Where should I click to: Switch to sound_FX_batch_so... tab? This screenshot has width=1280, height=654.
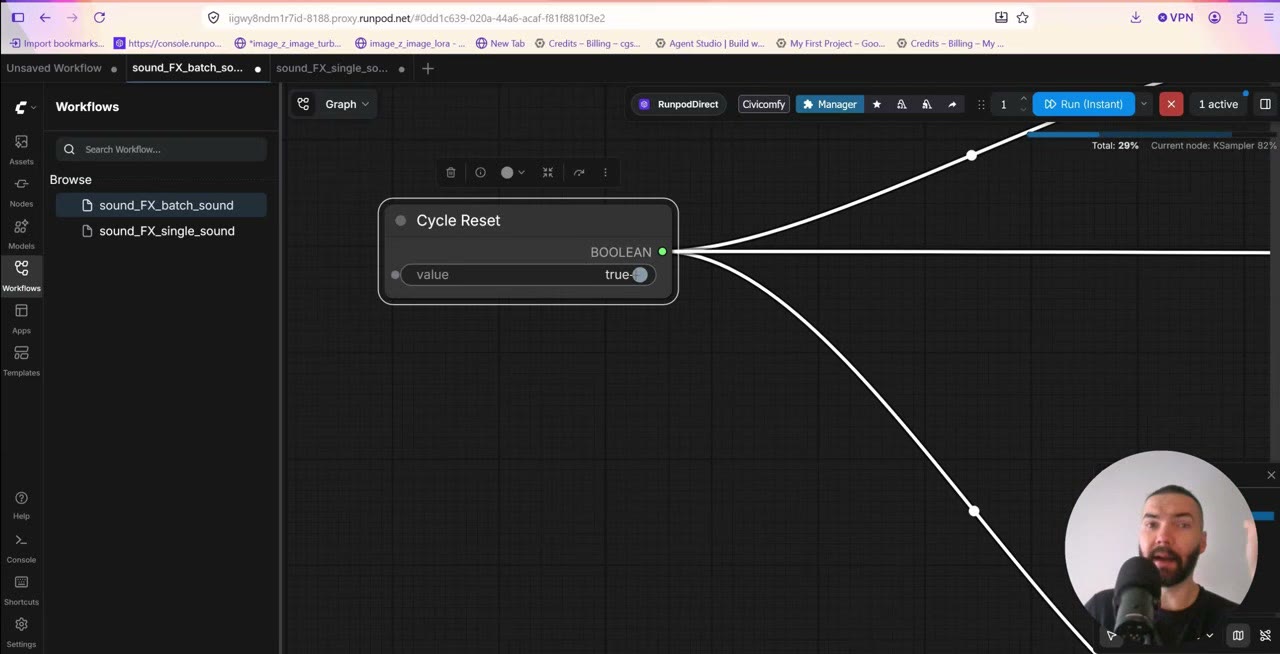click(188, 68)
